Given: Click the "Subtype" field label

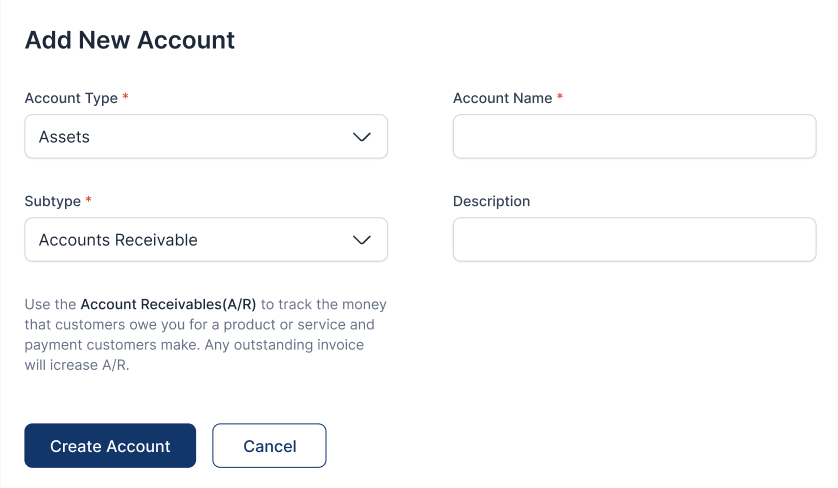Looking at the screenshot, I should tap(52, 201).
